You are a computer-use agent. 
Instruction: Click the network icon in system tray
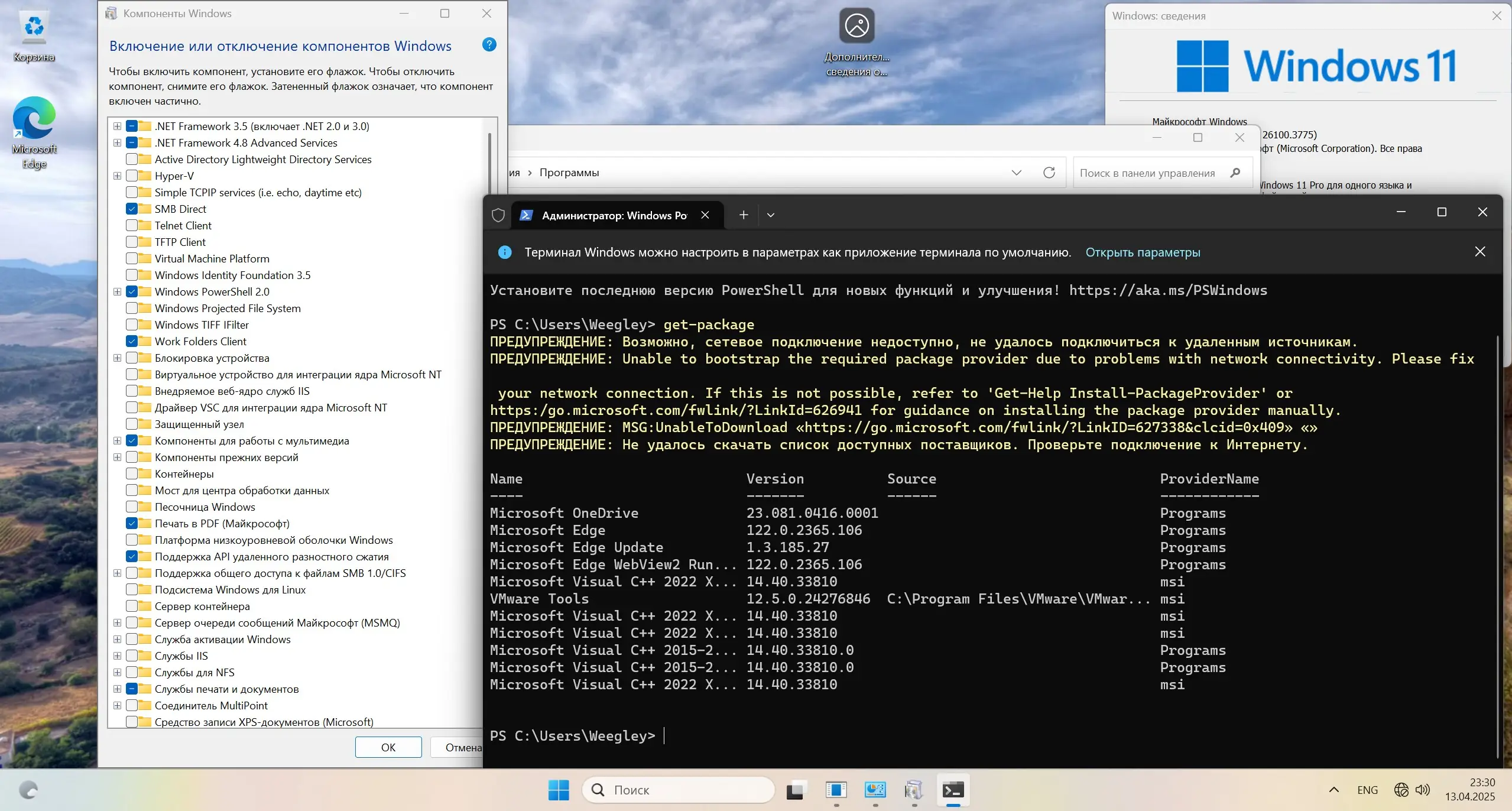1401,789
